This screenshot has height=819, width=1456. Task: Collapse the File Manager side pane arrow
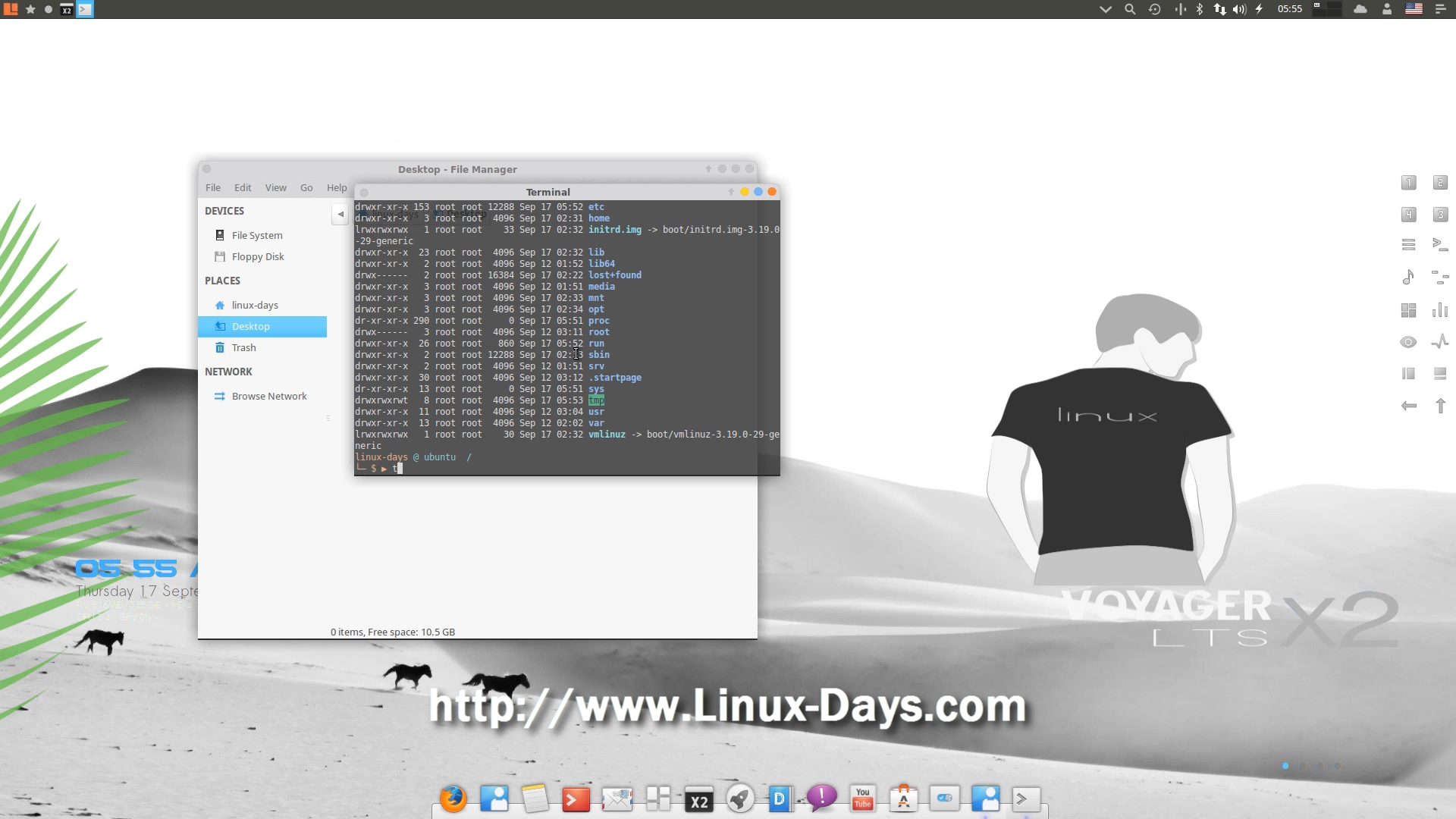click(340, 215)
